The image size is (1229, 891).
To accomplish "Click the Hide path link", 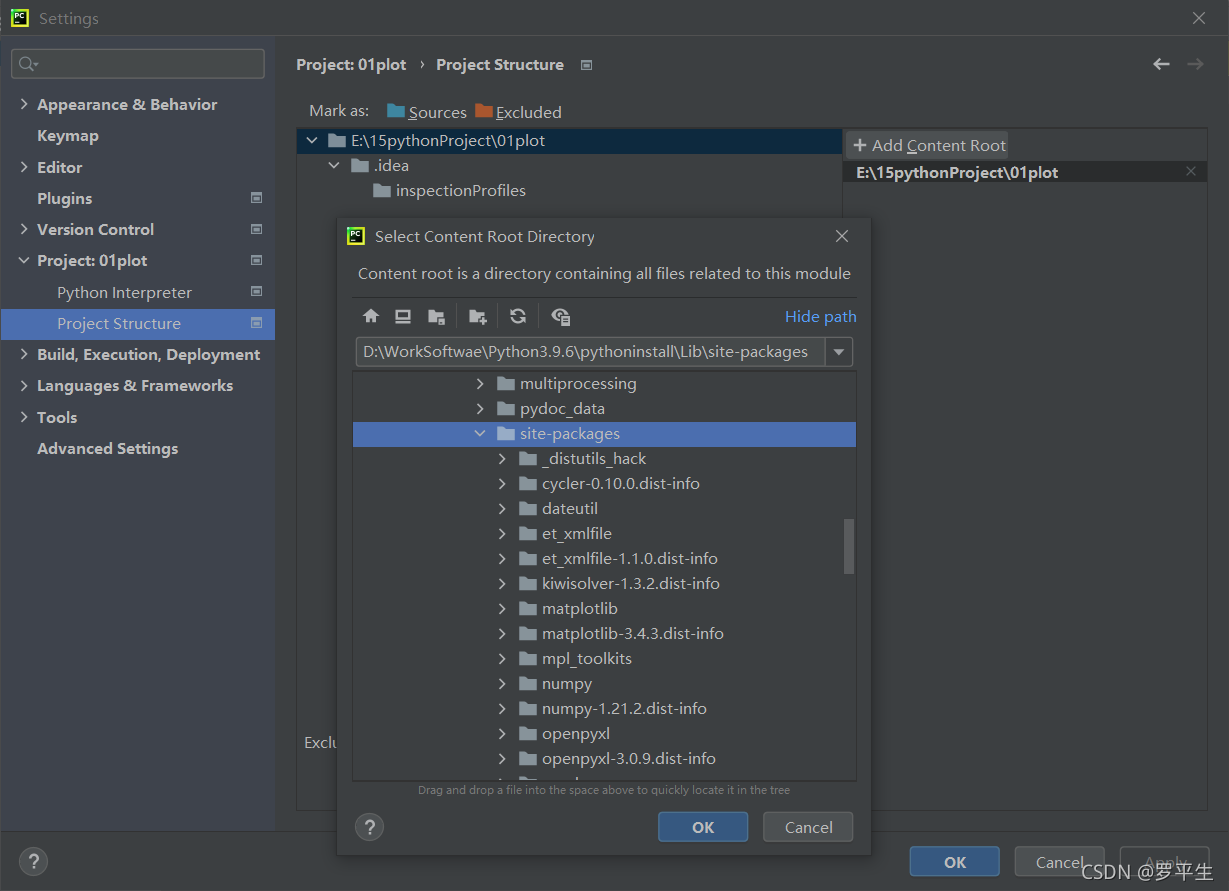I will [x=820, y=317].
